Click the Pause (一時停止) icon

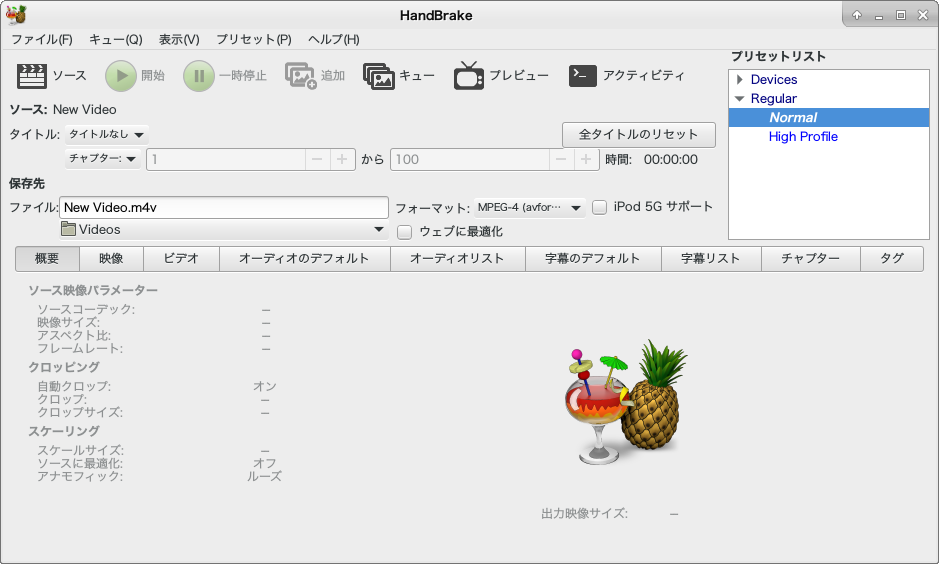coord(199,76)
